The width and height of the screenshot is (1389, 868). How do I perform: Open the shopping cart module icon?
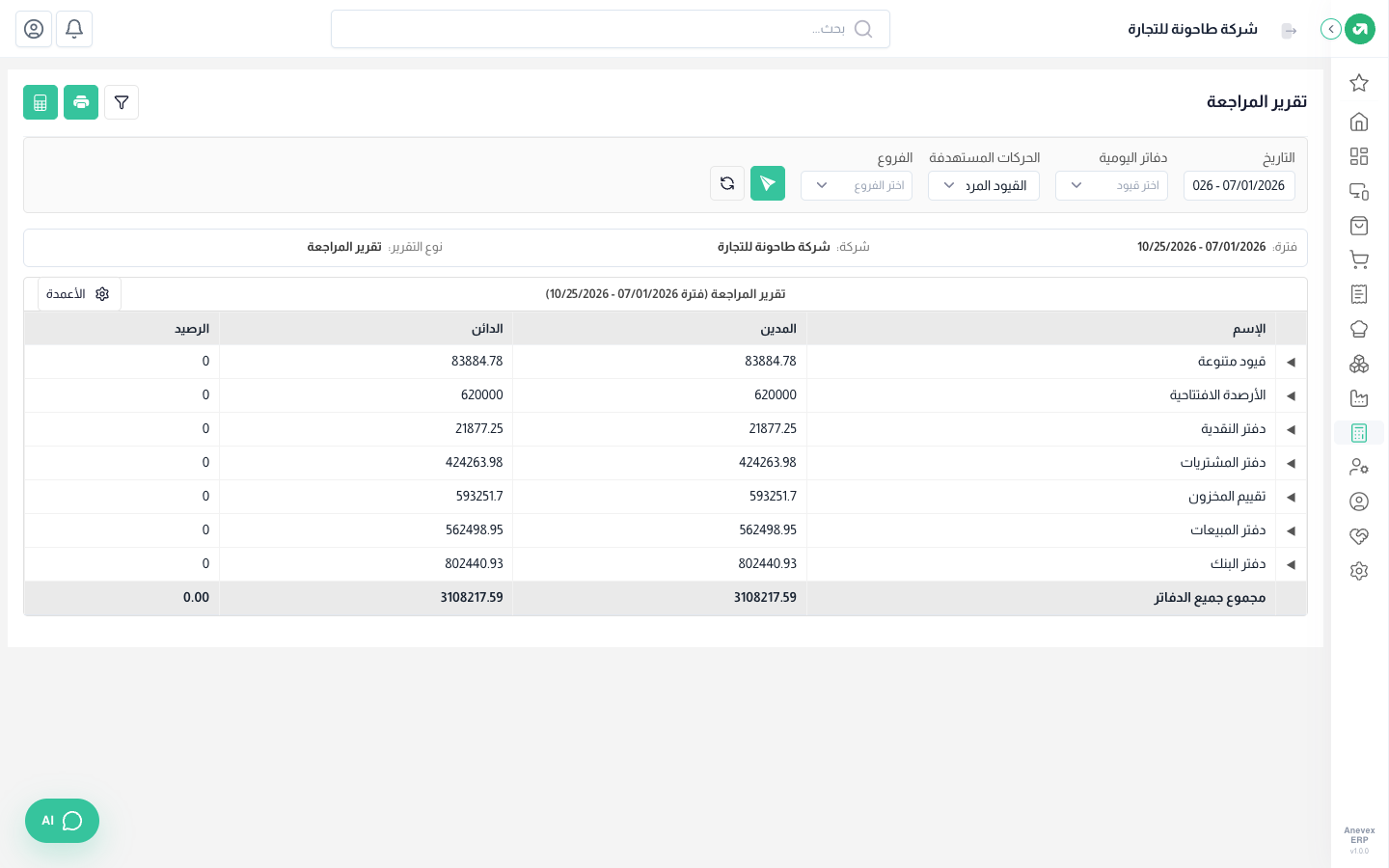[x=1359, y=259]
